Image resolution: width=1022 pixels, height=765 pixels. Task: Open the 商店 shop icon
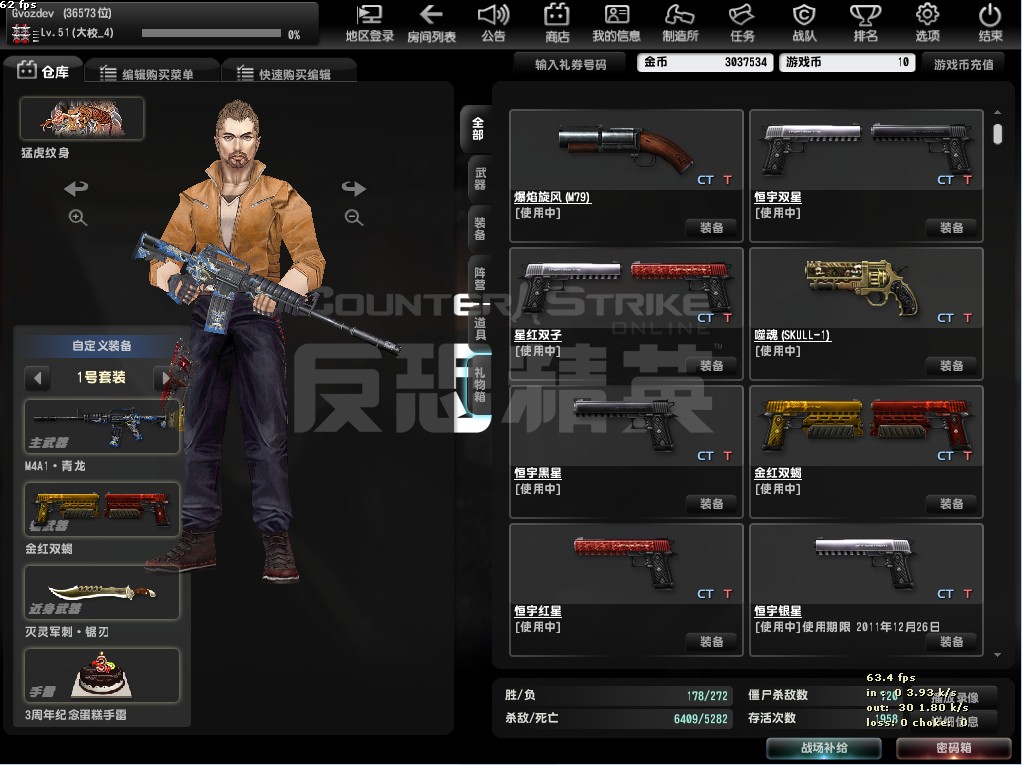point(557,23)
